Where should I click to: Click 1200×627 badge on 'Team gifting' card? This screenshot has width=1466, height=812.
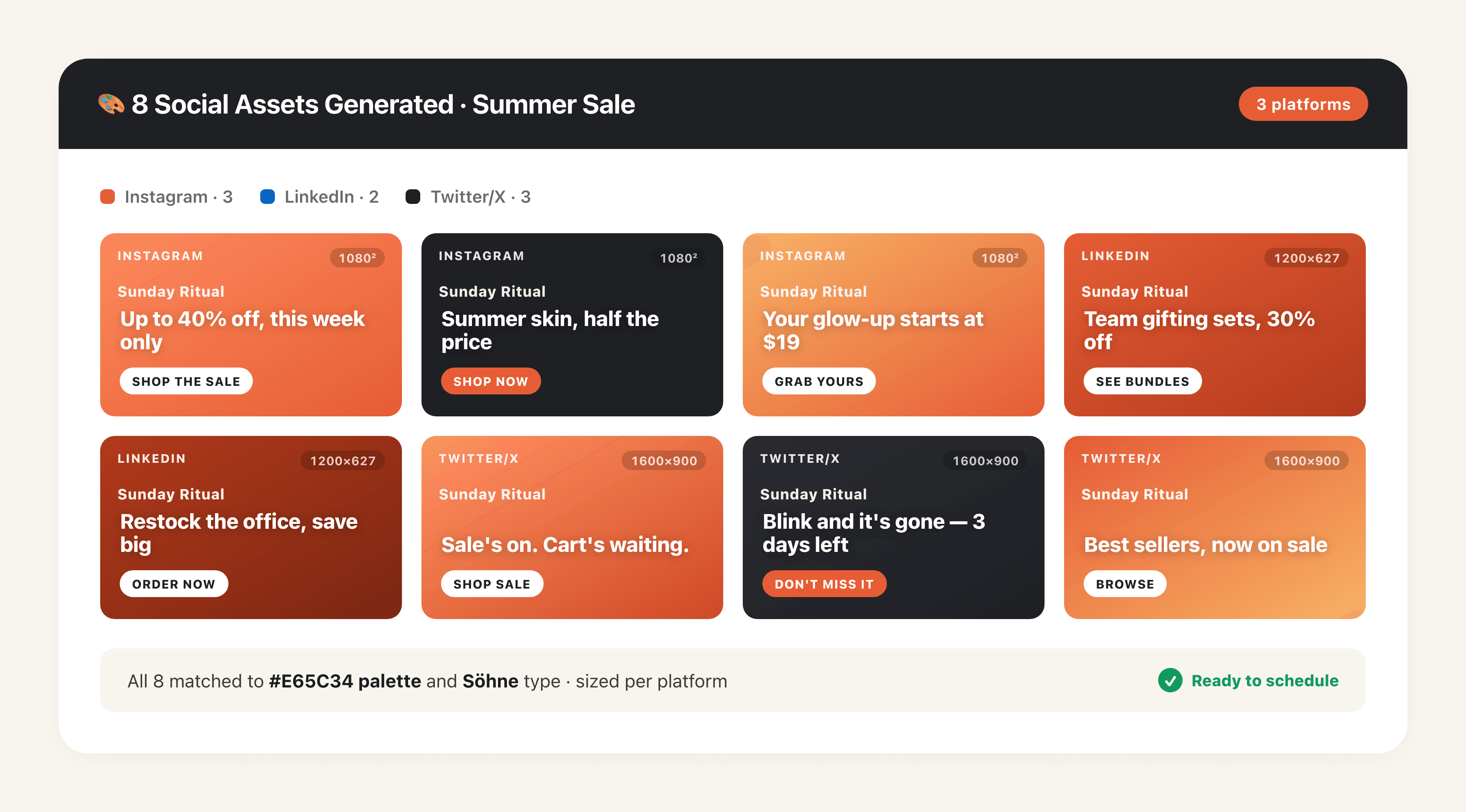[x=1307, y=258]
